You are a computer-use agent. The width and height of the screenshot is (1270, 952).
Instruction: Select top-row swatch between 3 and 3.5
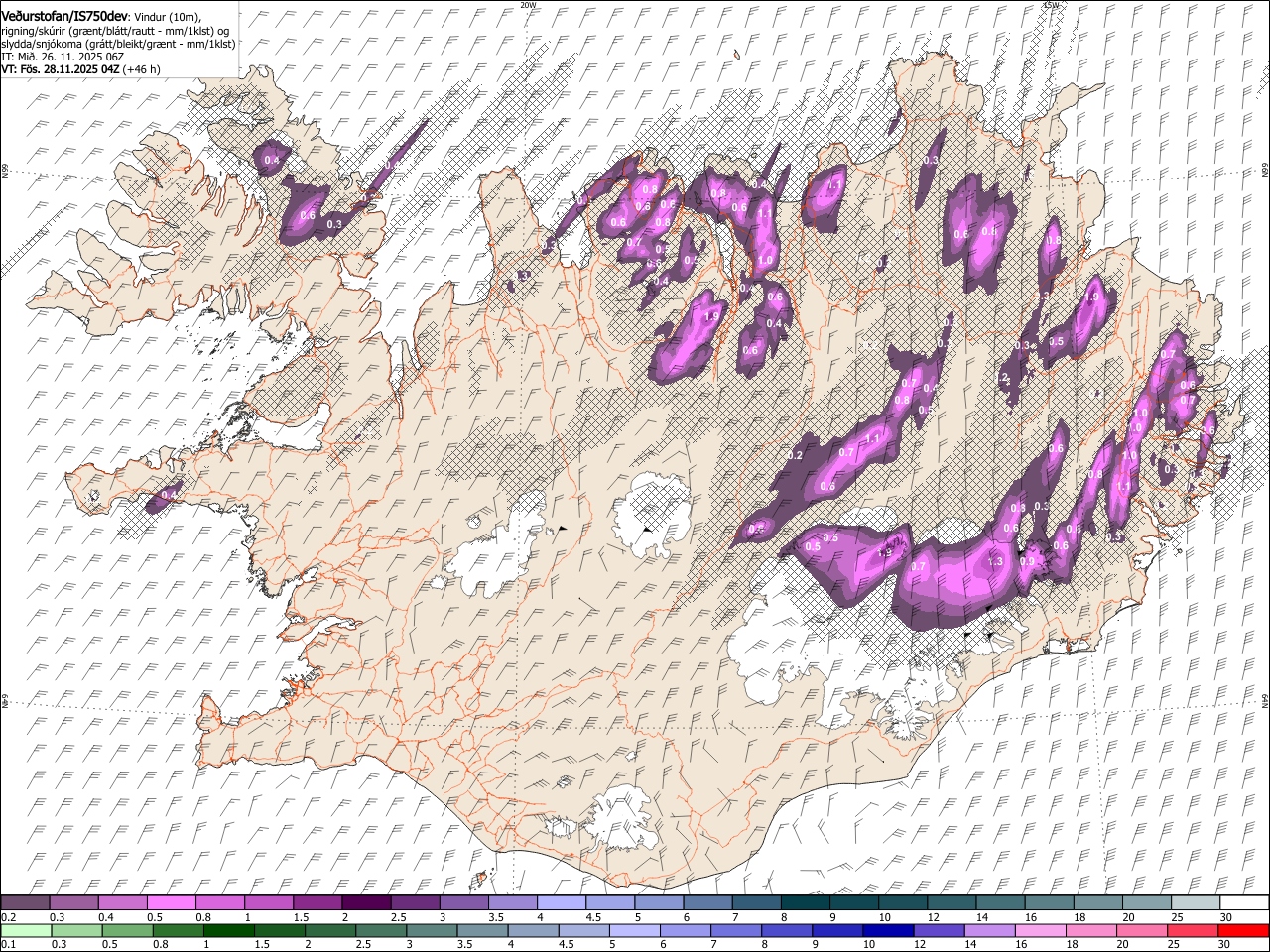tap(463, 903)
